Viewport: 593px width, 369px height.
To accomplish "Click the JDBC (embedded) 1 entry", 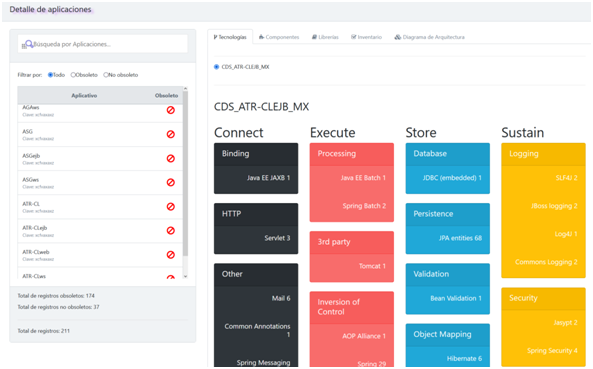I will coord(452,178).
